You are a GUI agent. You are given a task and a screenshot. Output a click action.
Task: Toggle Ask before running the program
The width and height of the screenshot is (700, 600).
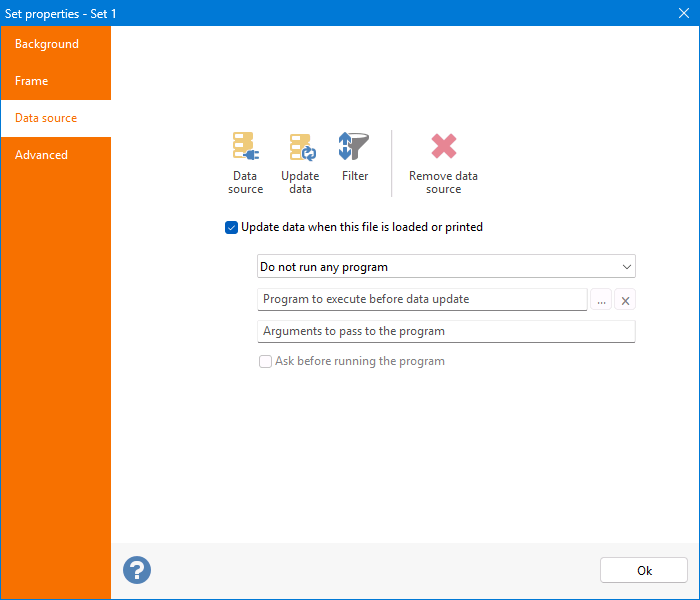tap(266, 362)
